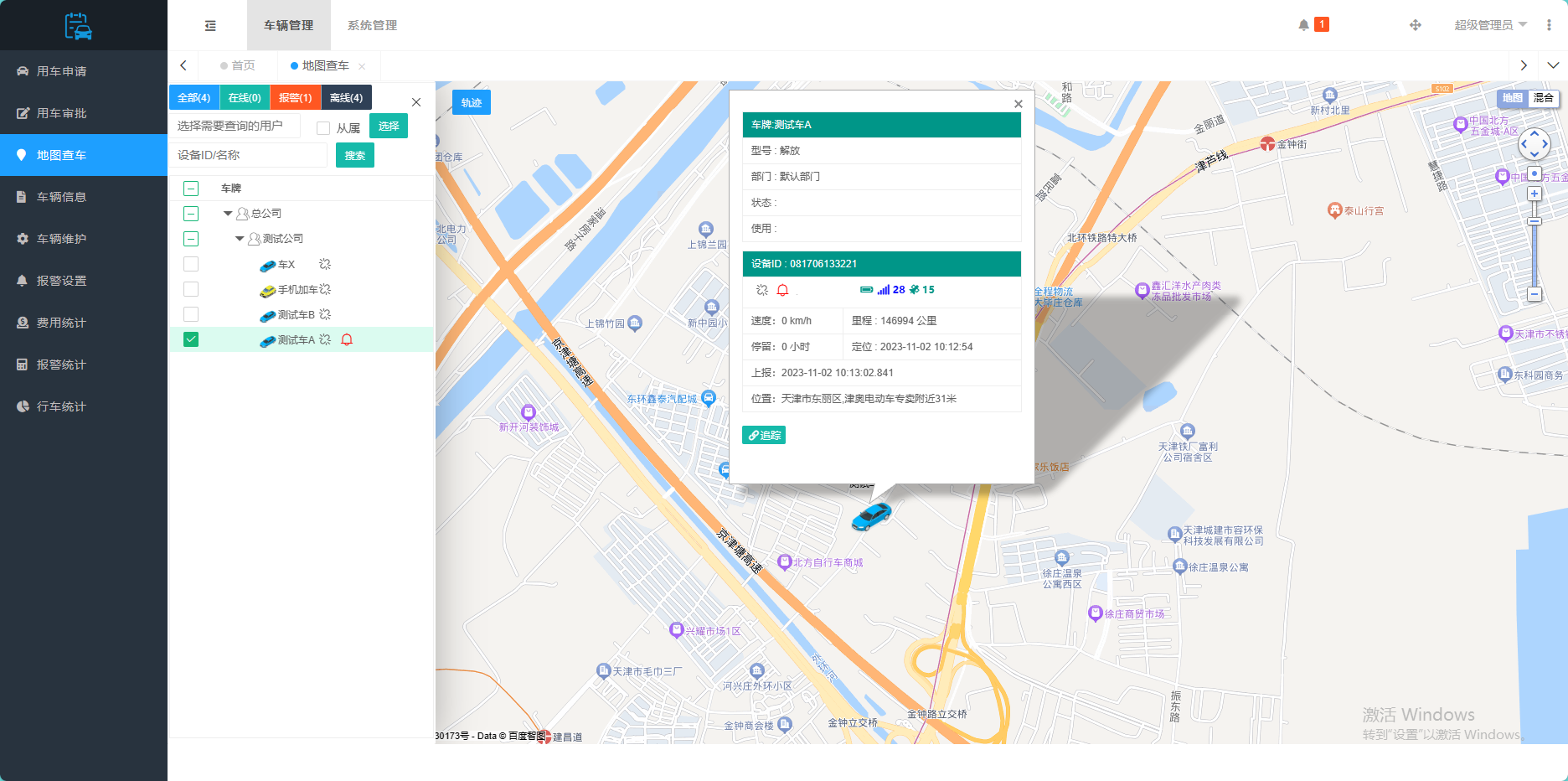Toggle fullscreen with the arrows icon
Viewport: 1568px width, 781px height.
(1416, 25)
